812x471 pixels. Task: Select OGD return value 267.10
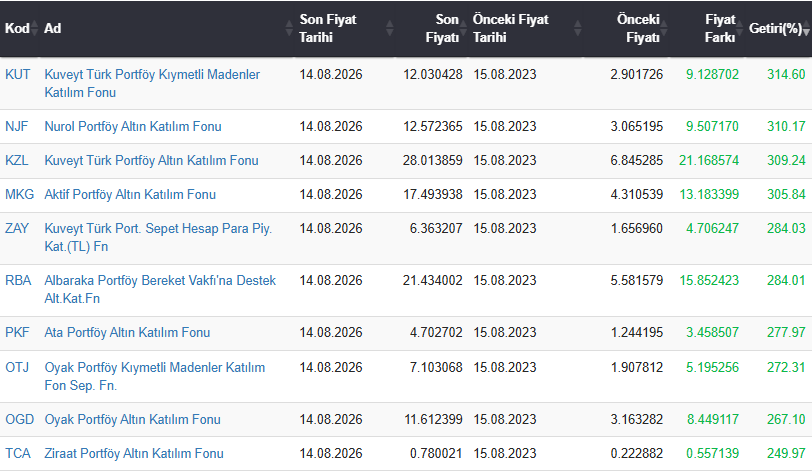pos(786,419)
